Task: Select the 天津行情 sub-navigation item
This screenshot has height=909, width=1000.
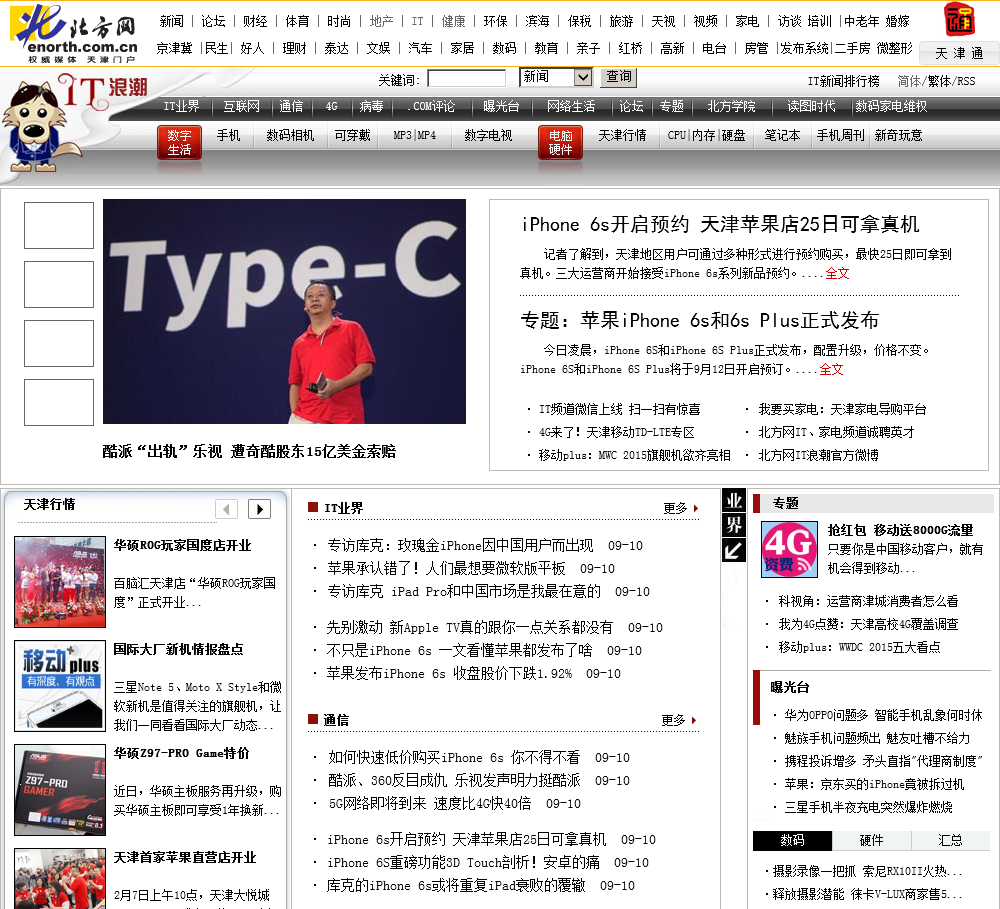Action: pyautogui.click(x=622, y=135)
